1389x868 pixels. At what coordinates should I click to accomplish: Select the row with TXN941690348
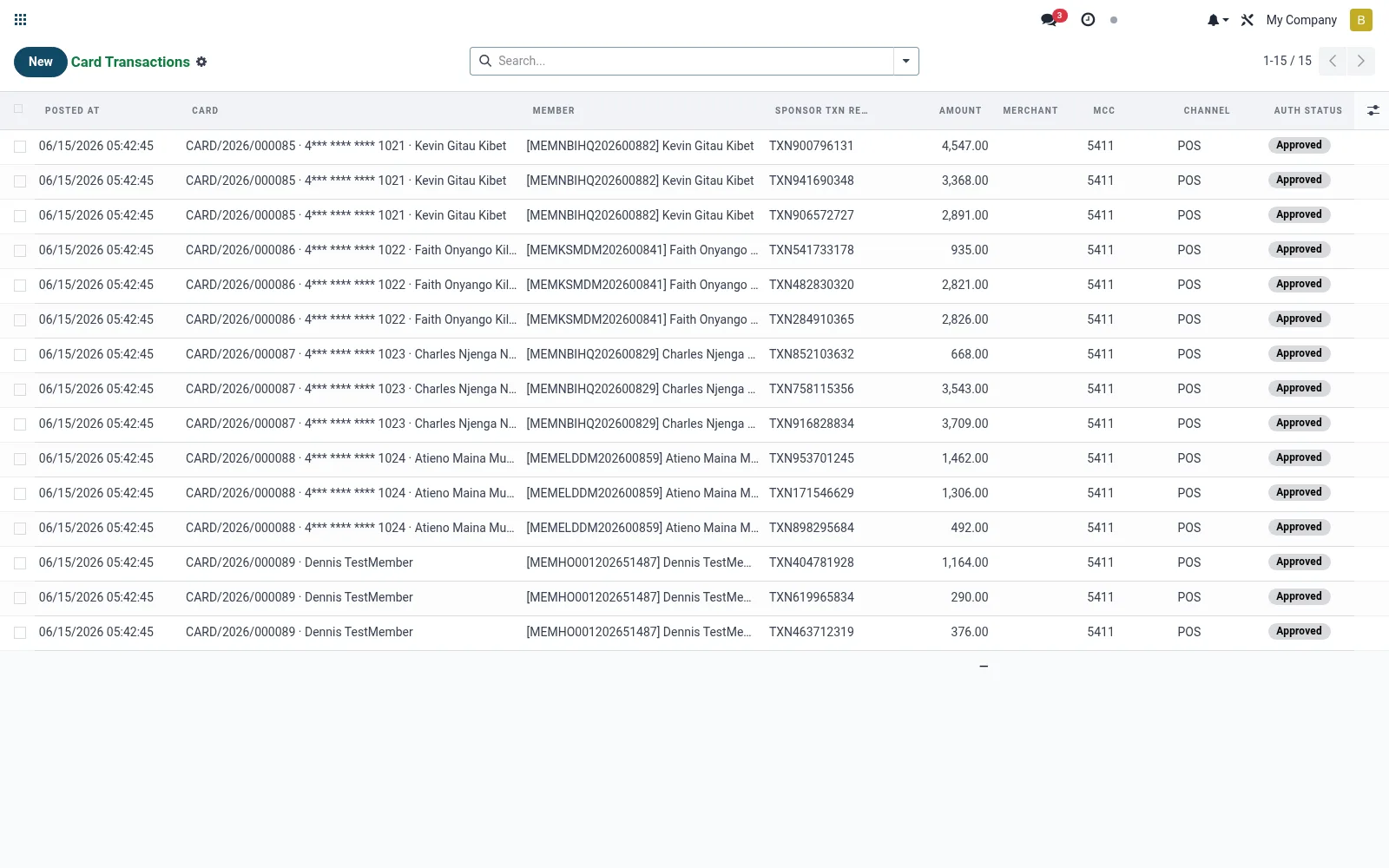coord(20,181)
